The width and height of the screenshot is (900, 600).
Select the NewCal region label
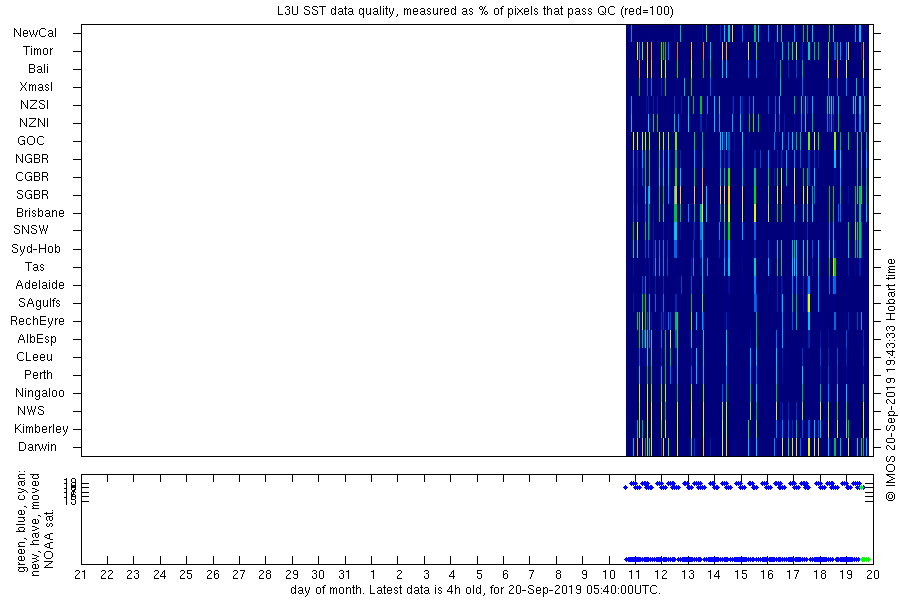[x=35, y=33]
